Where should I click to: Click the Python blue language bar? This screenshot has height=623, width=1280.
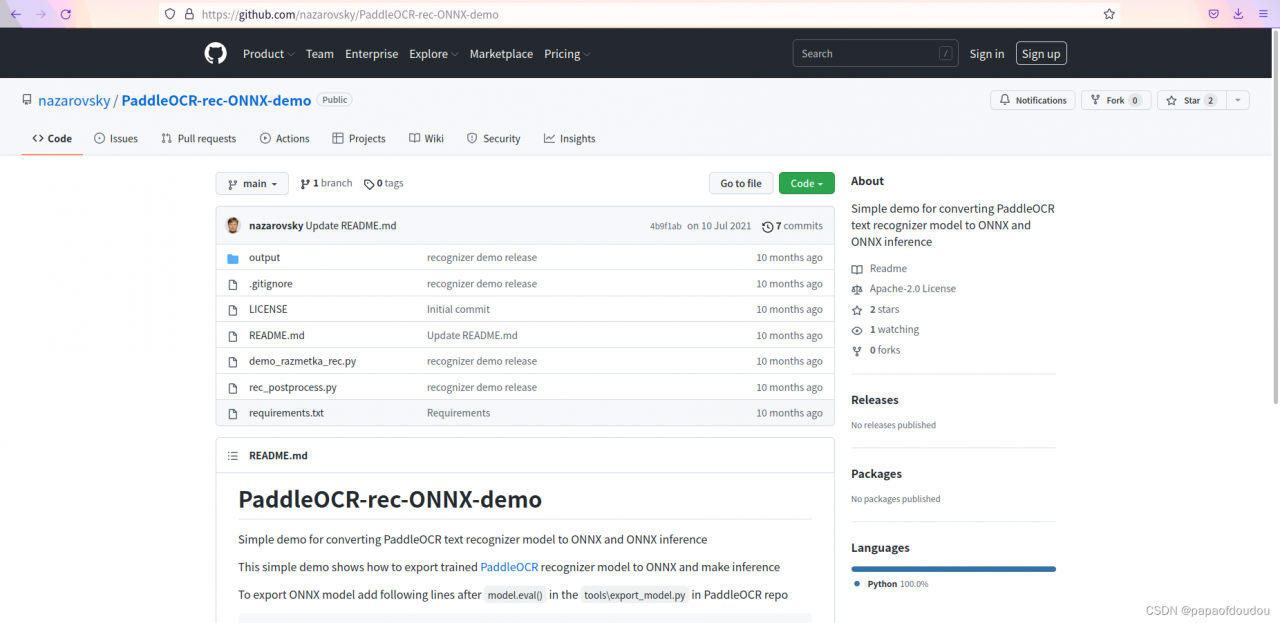[953, 569]
